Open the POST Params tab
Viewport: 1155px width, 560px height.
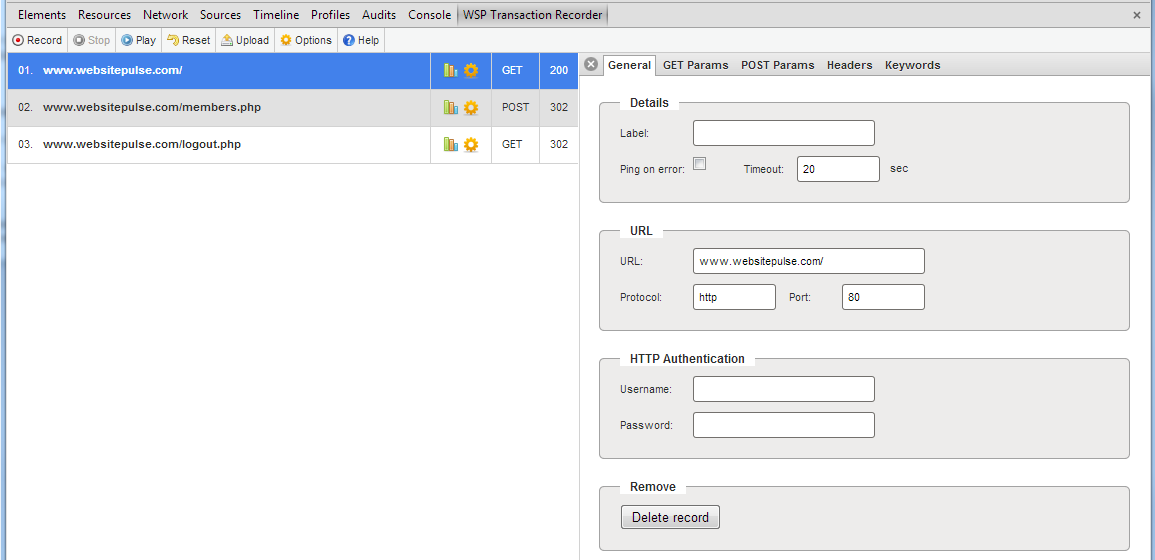778,65
